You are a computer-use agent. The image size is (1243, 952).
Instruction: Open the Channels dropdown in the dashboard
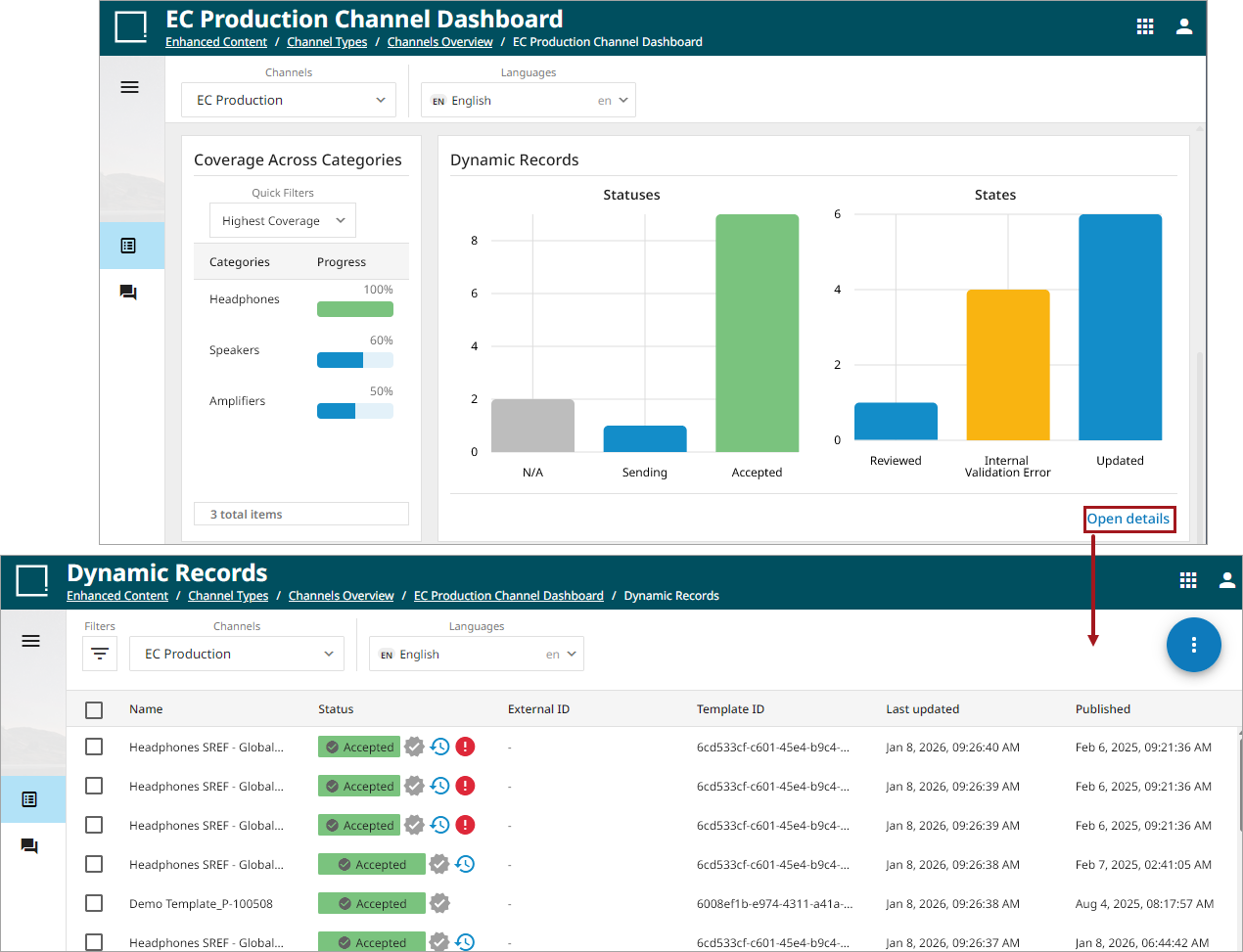click(289, 100)
